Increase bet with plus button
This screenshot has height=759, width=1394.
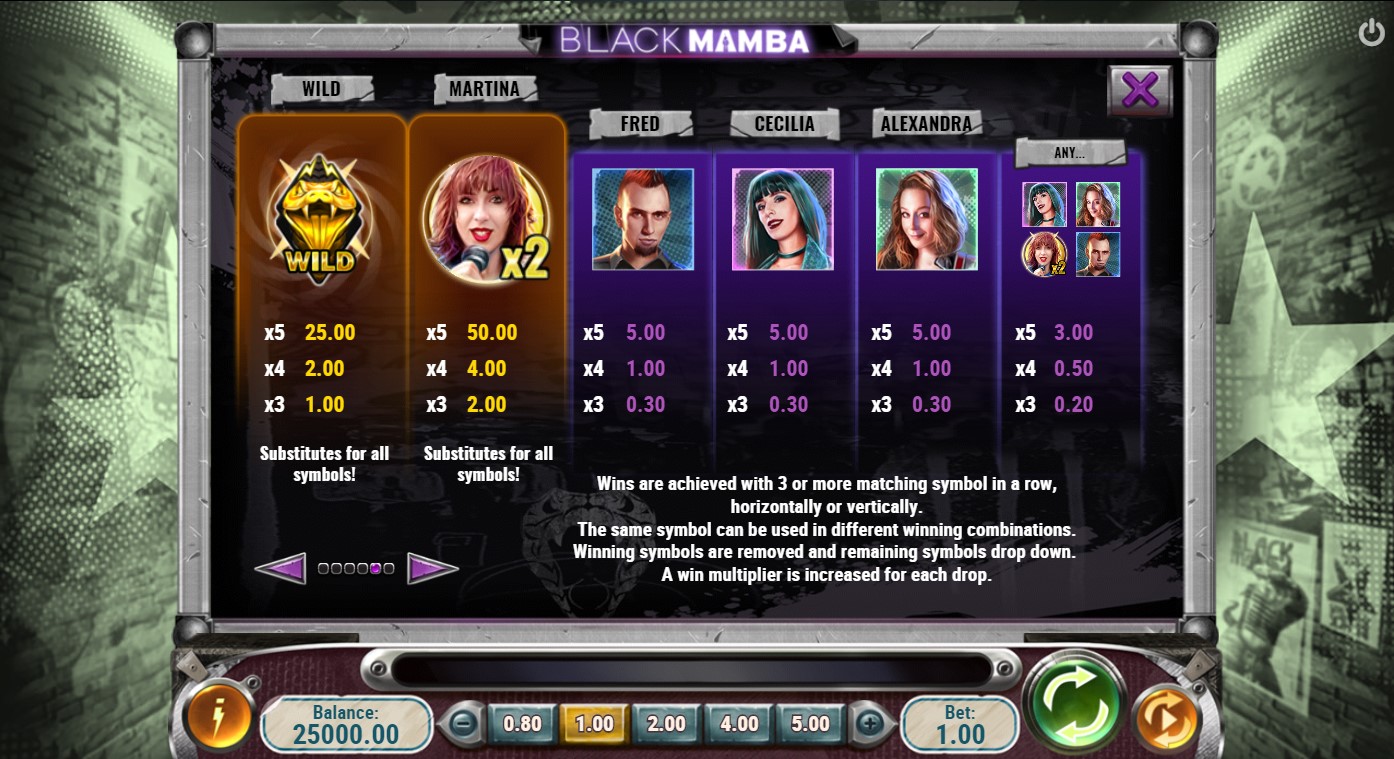pos(870,723)
